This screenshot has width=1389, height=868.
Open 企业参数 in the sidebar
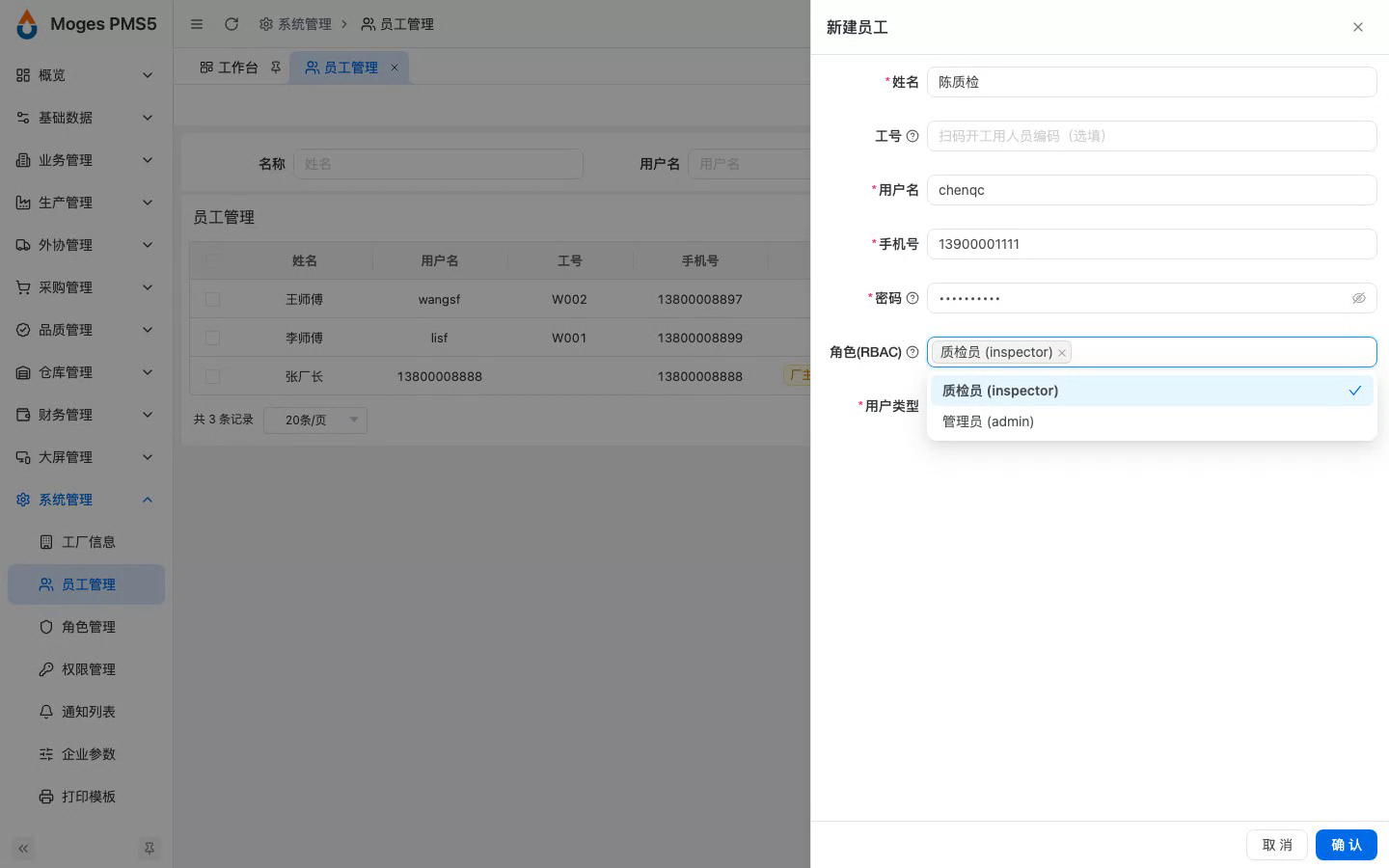pos(87,754)
